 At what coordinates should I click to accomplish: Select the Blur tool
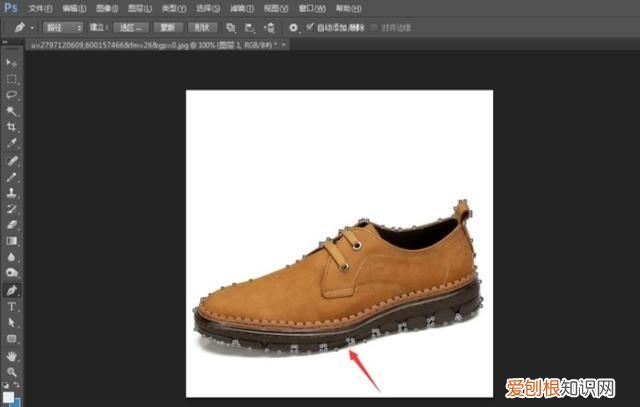11,257
